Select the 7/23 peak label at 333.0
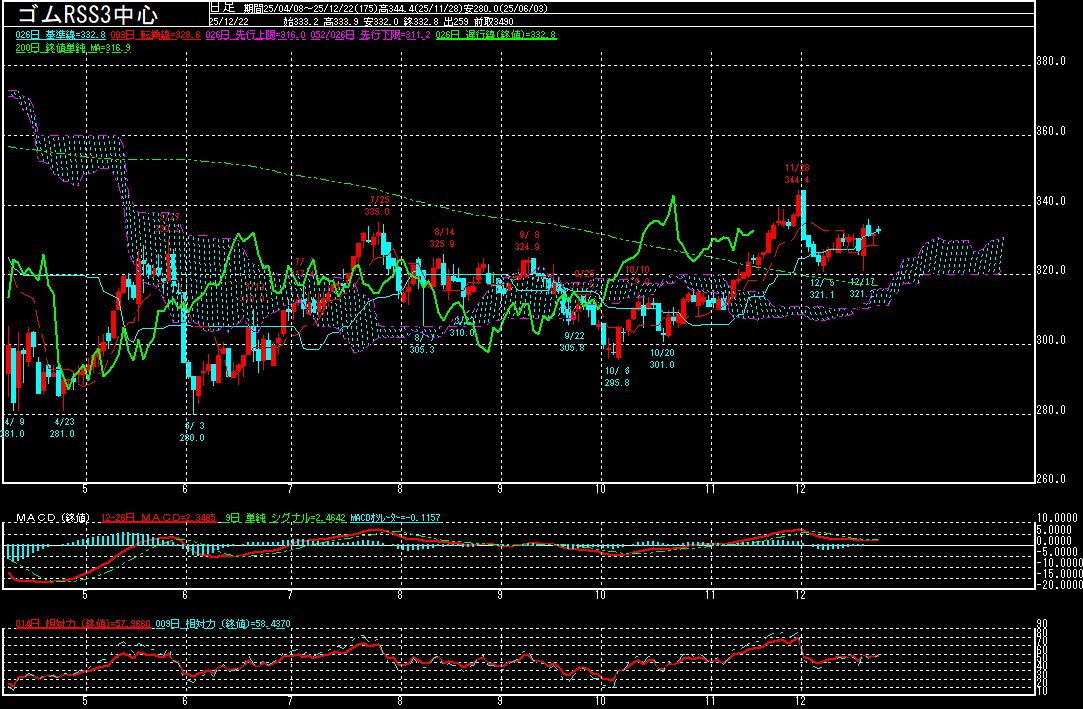 point(377,205)
